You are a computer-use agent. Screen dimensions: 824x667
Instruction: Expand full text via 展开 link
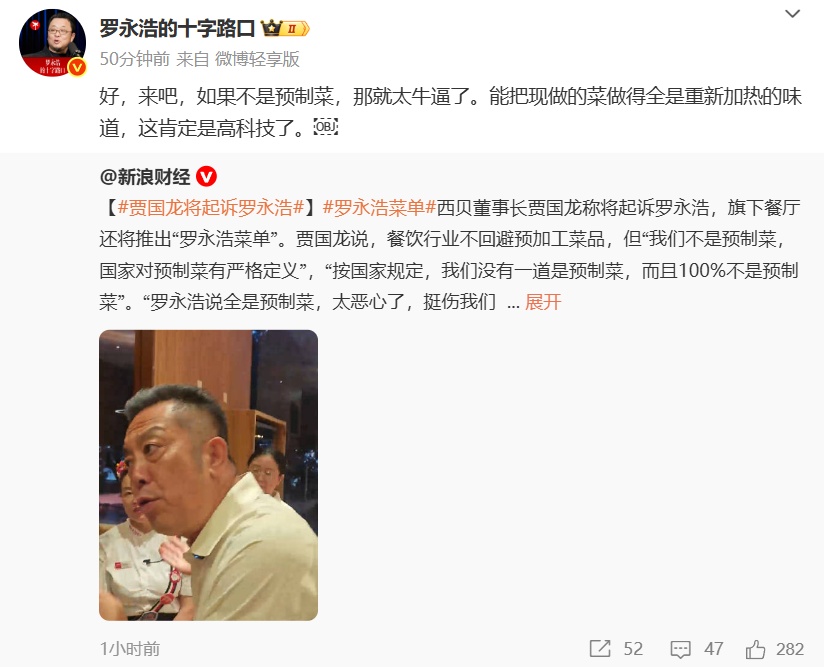[x=543, y=302]
